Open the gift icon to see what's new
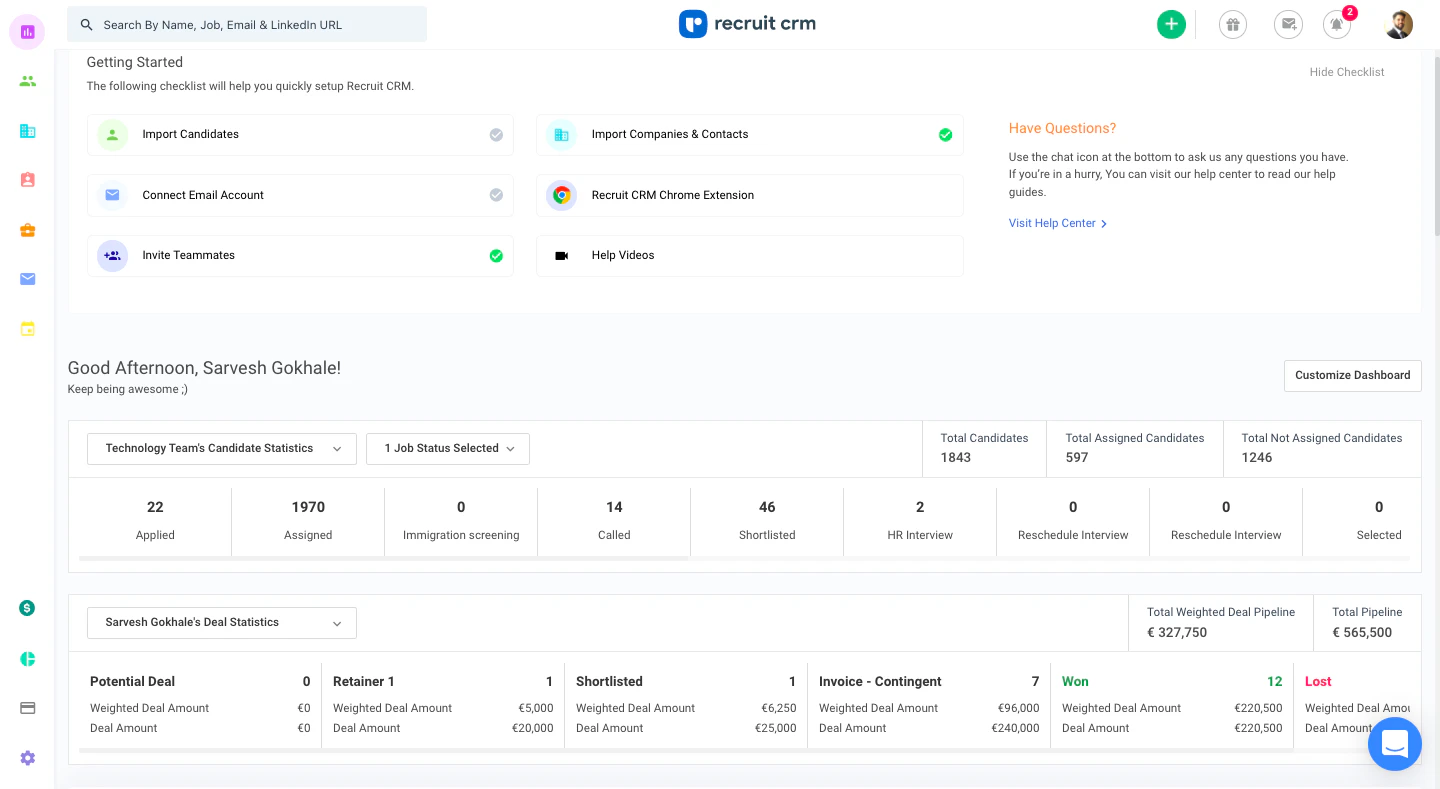Image resolution: width=1440 pixels, height=789 pixels. tap(1232, 24)
